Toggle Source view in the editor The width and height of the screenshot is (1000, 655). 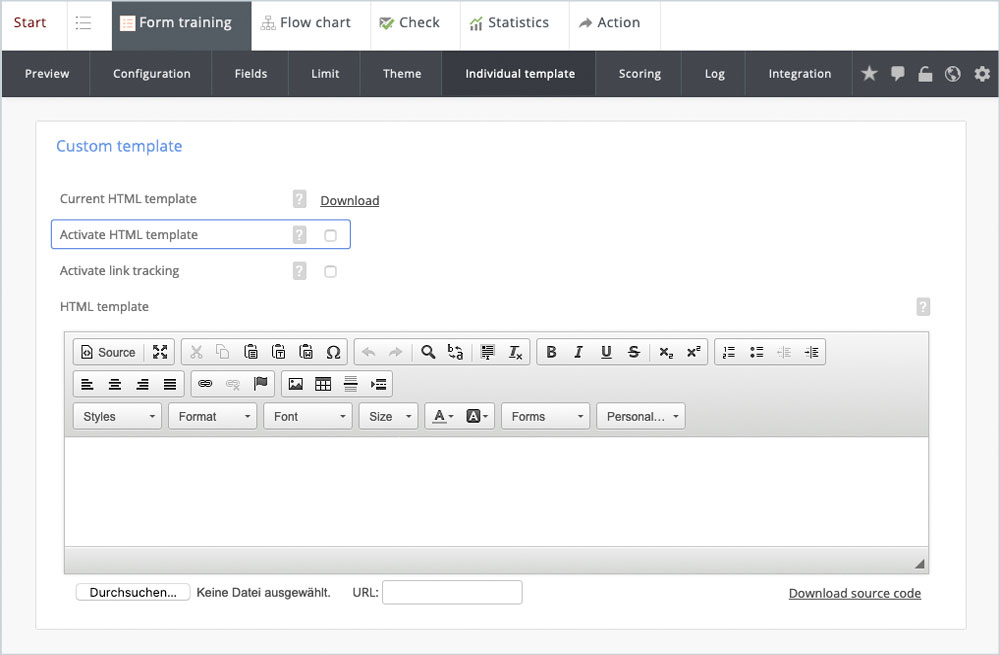[x=108, y=352]
